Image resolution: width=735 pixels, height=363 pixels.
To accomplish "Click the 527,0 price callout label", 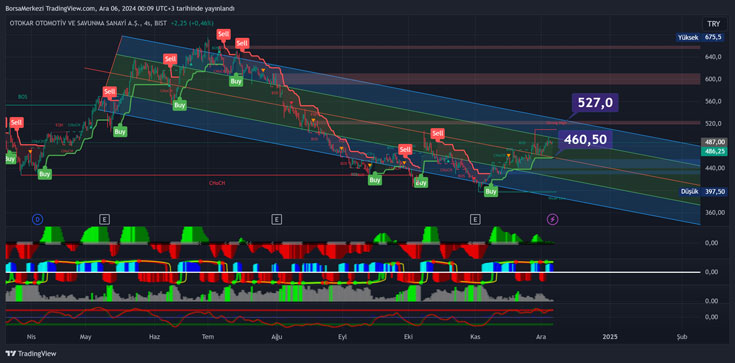I will point(595,103).
